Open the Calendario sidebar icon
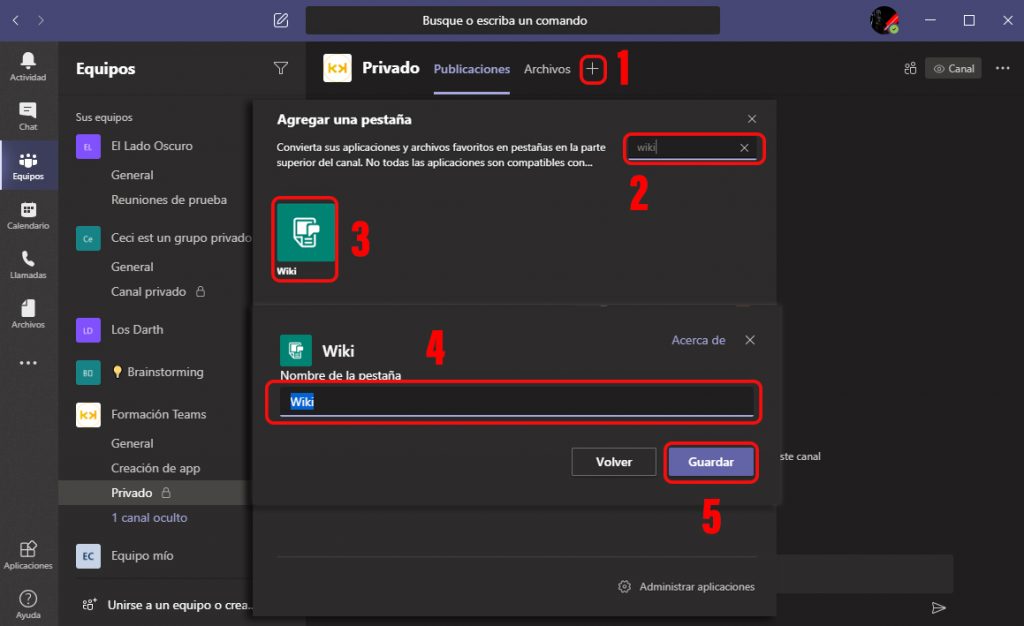Screen dimensions: 1024x626 click(x=28, y=215)
